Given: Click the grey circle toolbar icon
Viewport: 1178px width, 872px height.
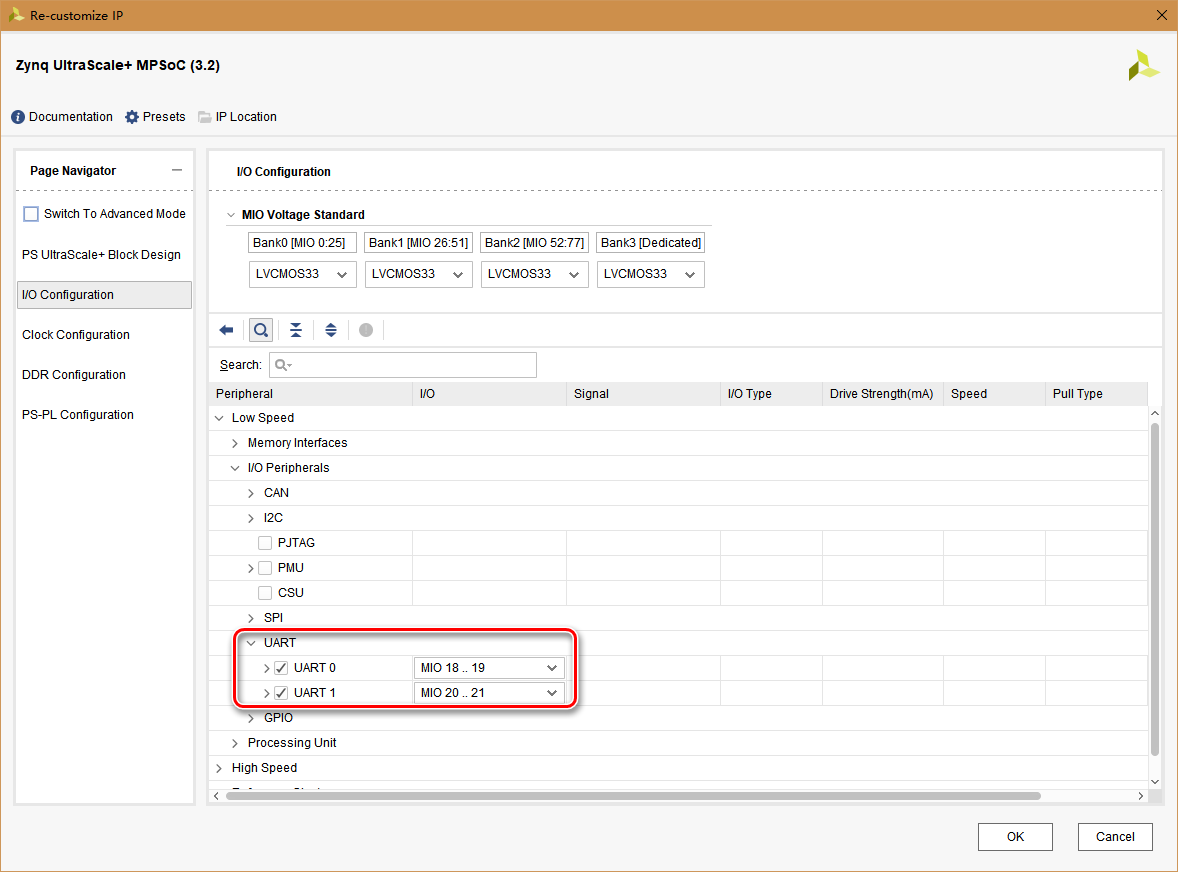Looking at the screenshot, I should 366,330.
